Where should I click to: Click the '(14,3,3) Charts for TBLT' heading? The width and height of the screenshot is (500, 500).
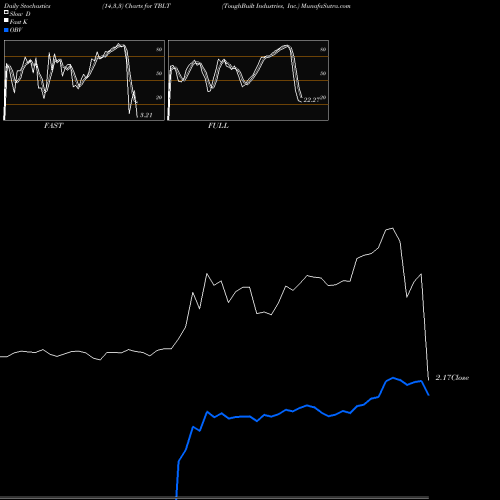(137, 6)
